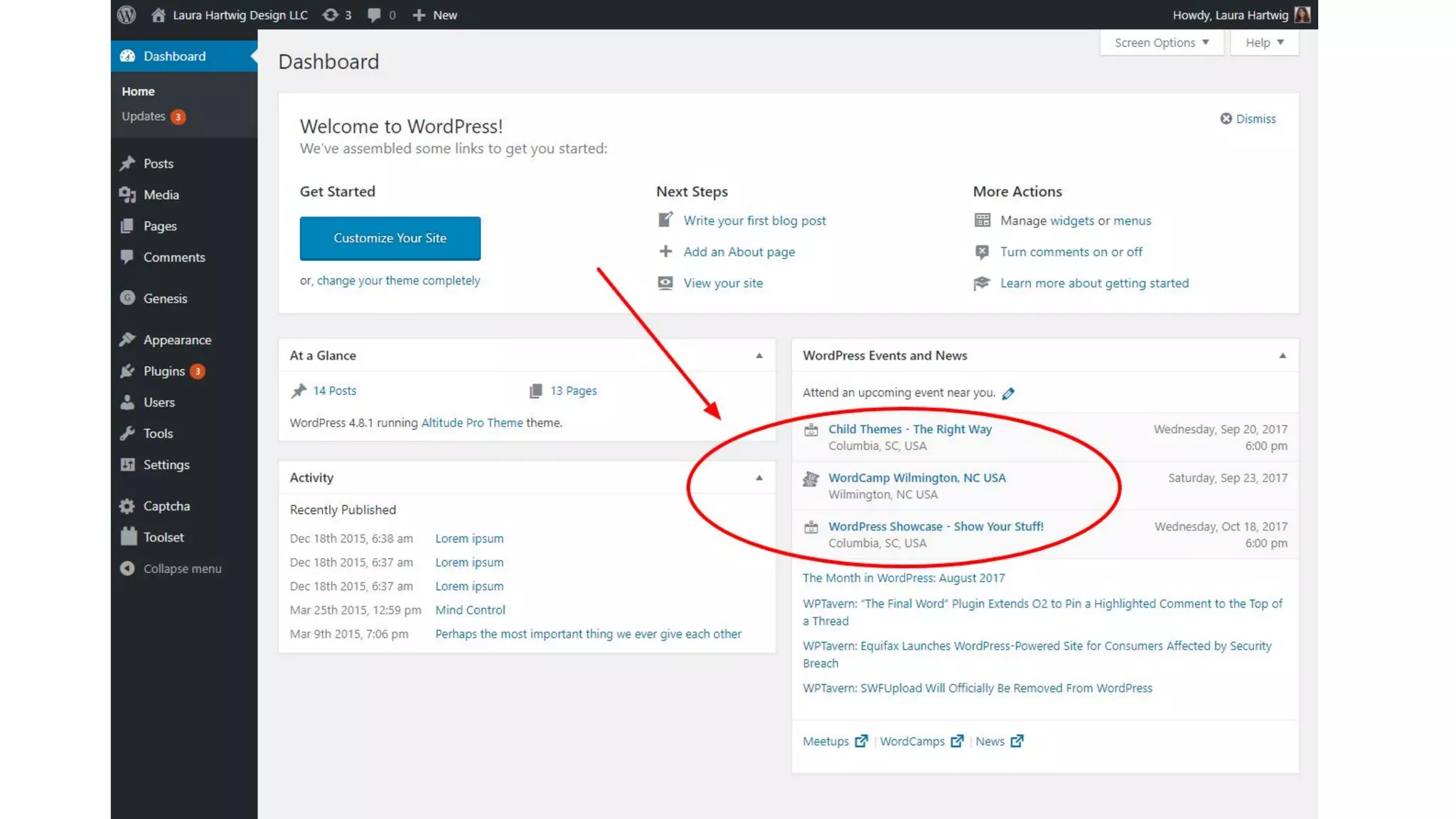Open the Genesis sidebar menu
The height and width of the screenshot is (819, 1456).
coord(165,299)
